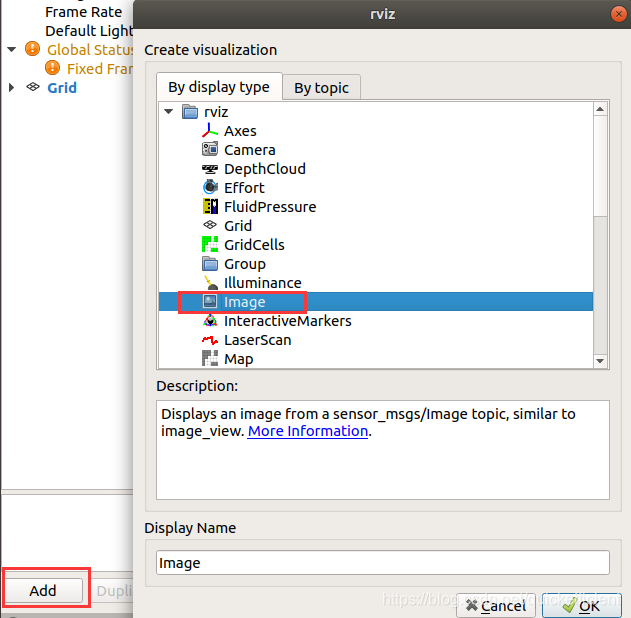Select the Grid icon in the display type list
Image resolution: width=631 pixels, height=618 pixels.
[210, 225]
